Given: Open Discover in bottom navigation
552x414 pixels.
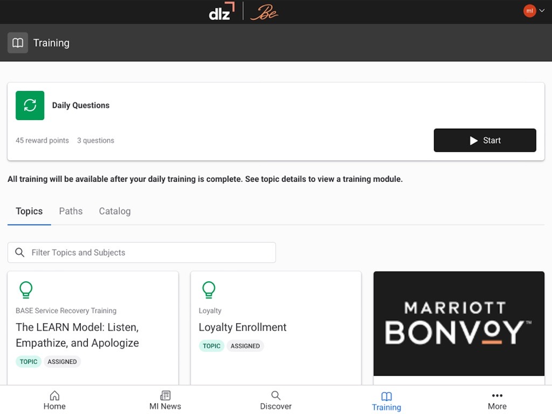Looking at the screenshot, I should point(276,400).
